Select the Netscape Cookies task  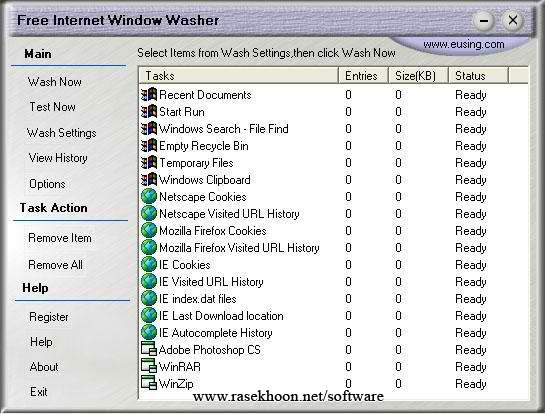point(203,197)
